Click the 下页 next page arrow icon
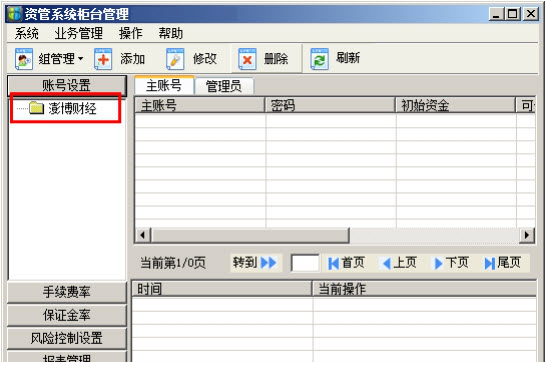545x376 pixels. pos(438,263)
